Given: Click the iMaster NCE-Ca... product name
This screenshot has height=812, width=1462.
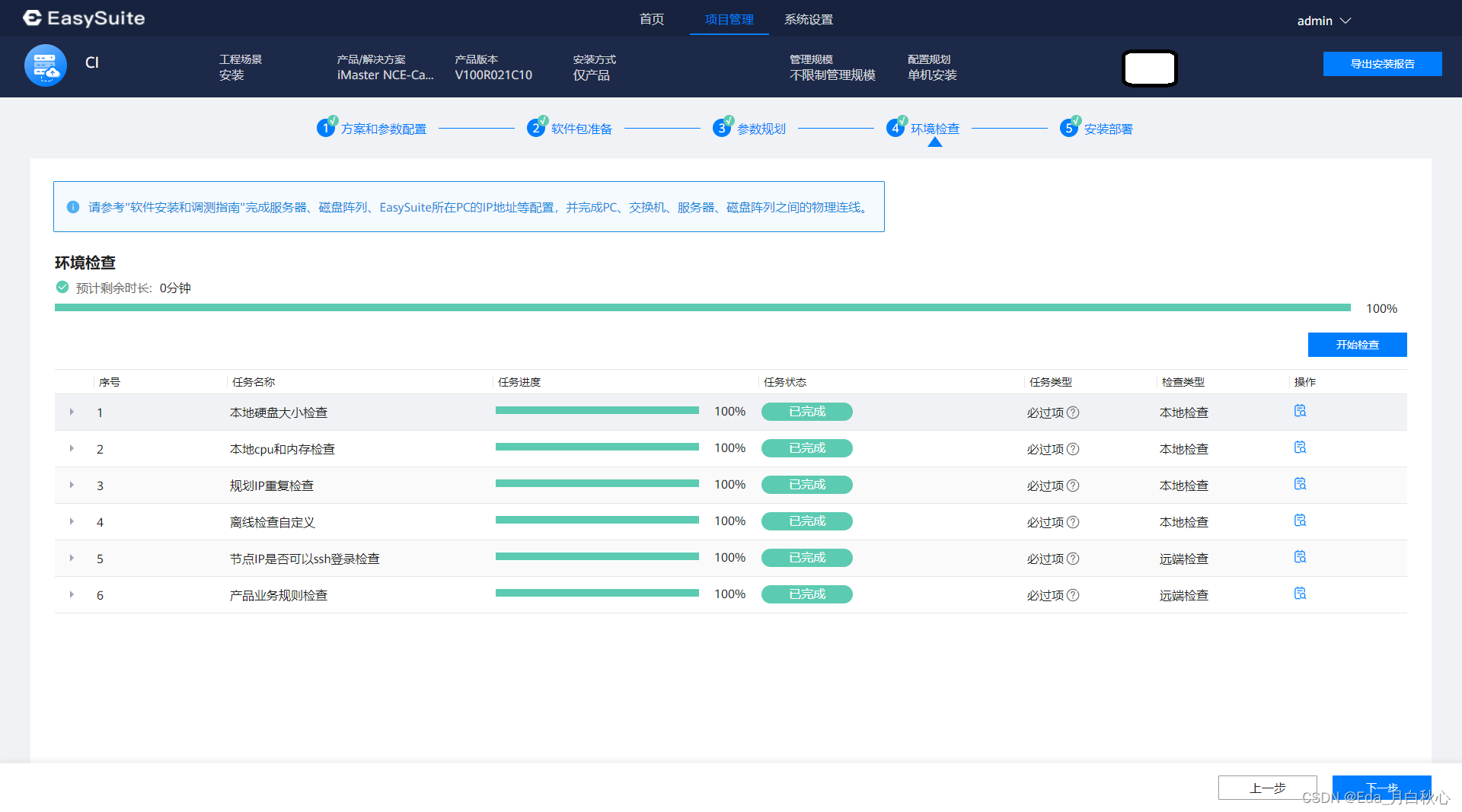Looking at the screenshot, I should click(385, 75).
